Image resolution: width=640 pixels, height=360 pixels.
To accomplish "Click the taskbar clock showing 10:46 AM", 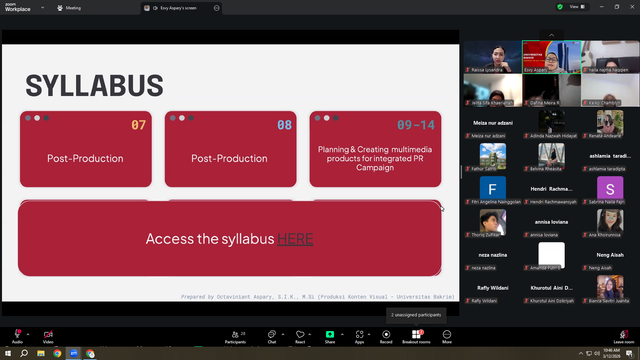I will tap(611, 353).
